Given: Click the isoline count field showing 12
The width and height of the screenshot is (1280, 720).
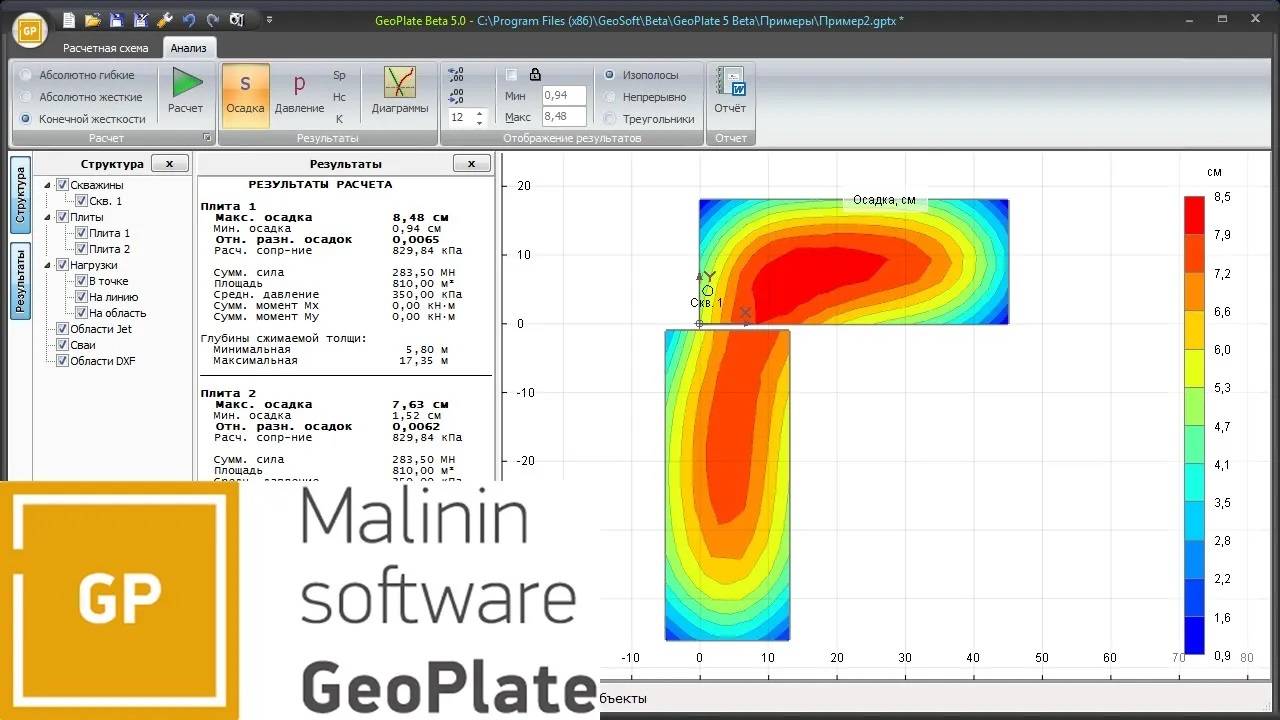Looking at the screenshot, I should (460, 117).
